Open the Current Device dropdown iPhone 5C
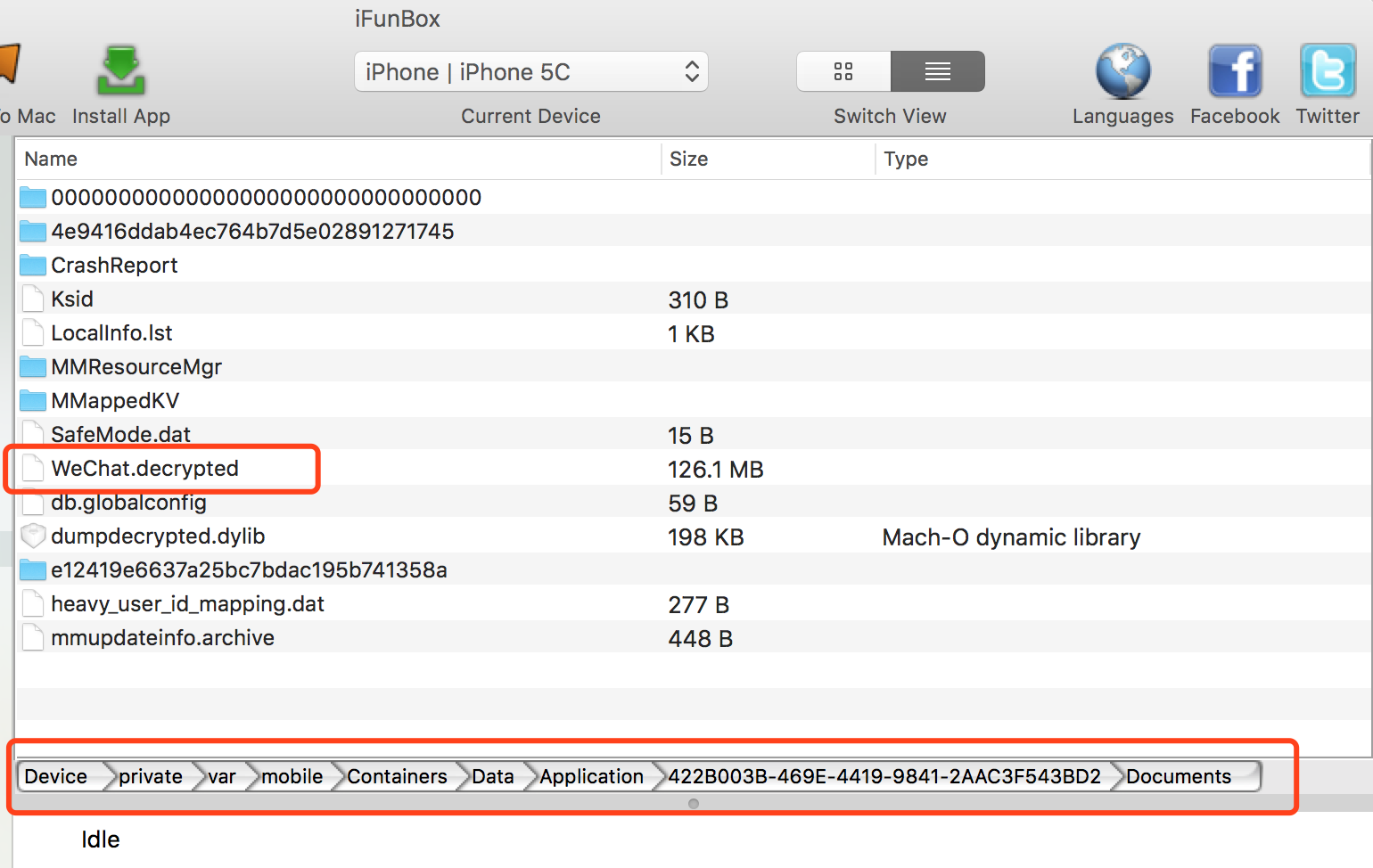1373x868 pixels. (x=531, y=71)
